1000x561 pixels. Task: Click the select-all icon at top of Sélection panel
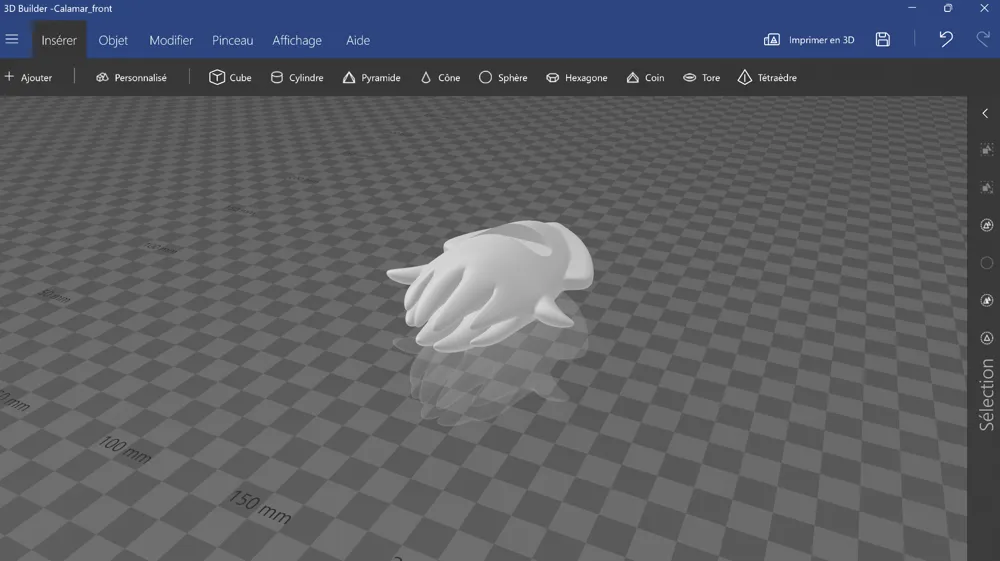pyautogui.click(x=987, y=150)
